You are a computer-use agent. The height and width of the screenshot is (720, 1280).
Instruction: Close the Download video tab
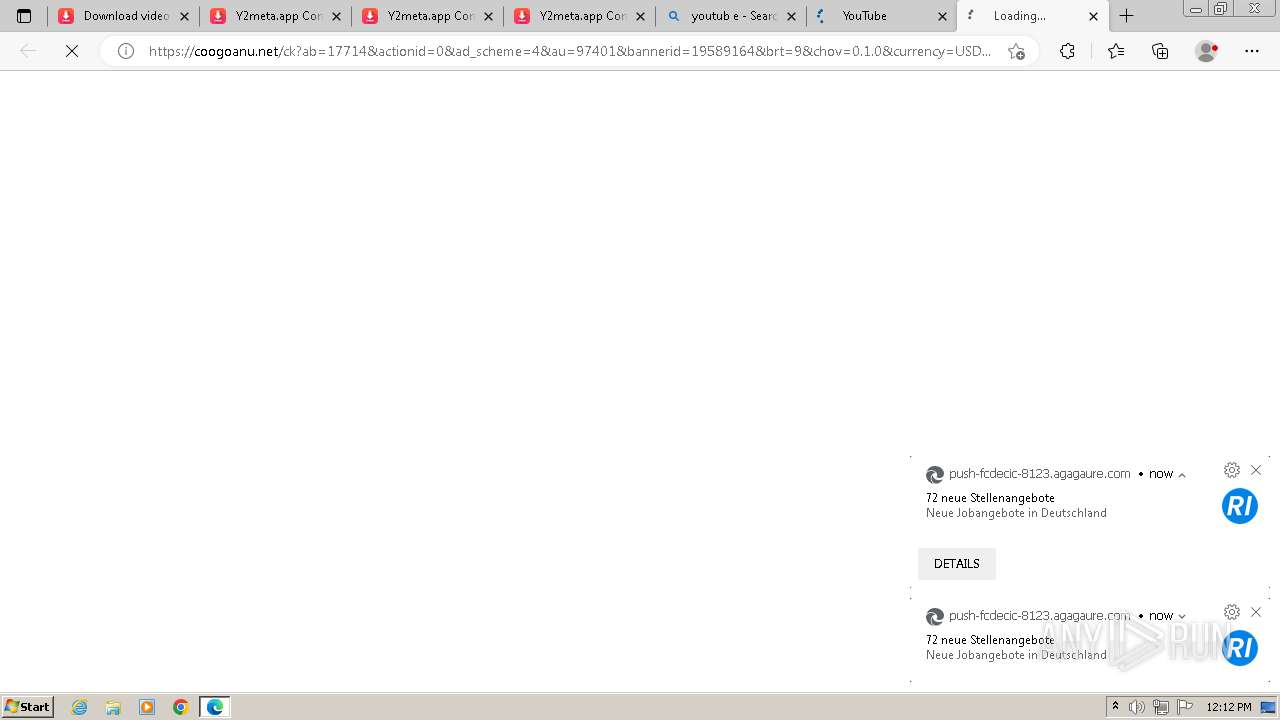pyautogui.click(x=184, y=16)
